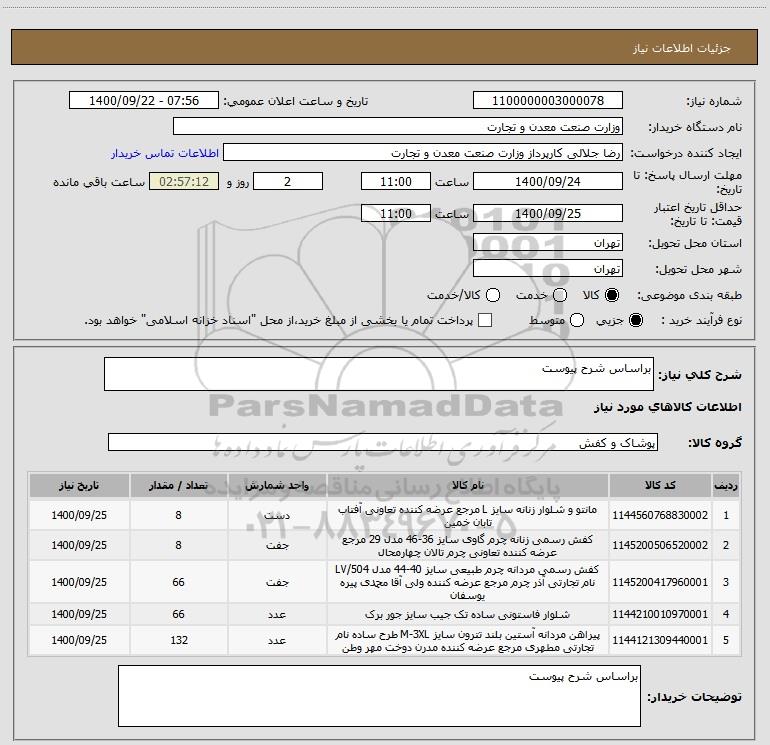Click the تعداد / مقدار column header
This screenshot has height=745, width=770.
click(178, 485)
